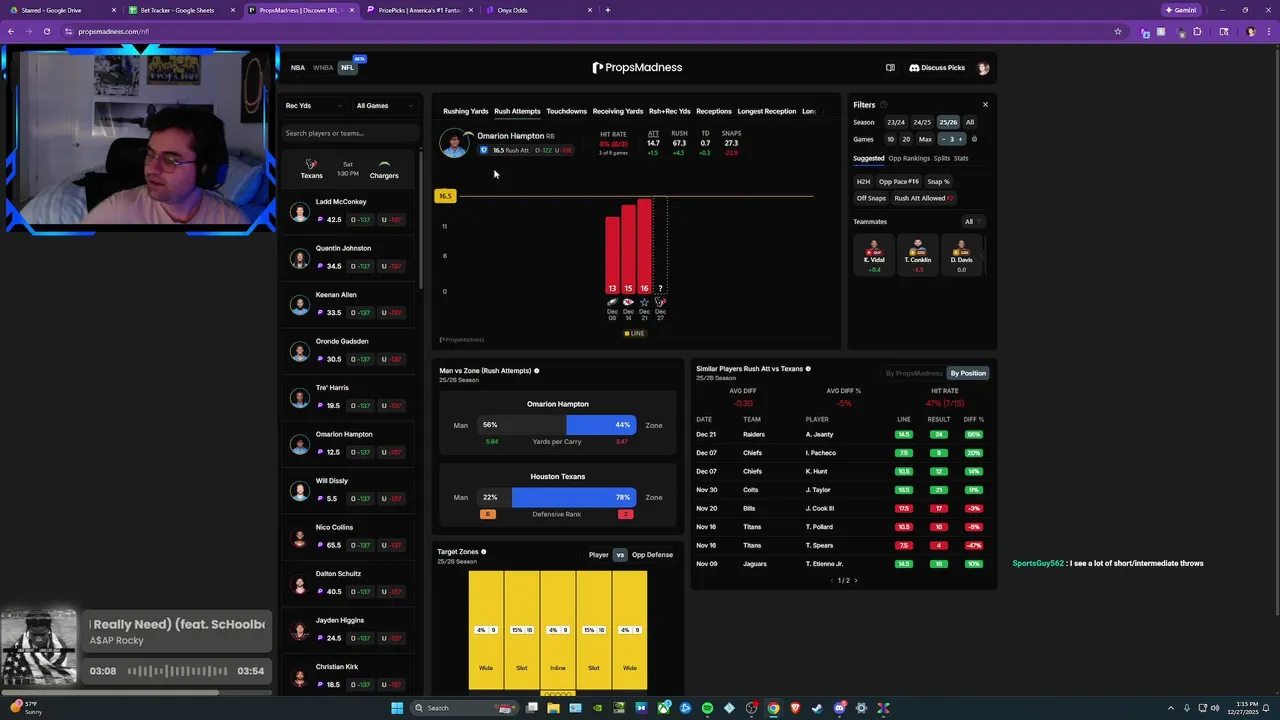Open the Opp Rankings tab

[x=909, y=158]
